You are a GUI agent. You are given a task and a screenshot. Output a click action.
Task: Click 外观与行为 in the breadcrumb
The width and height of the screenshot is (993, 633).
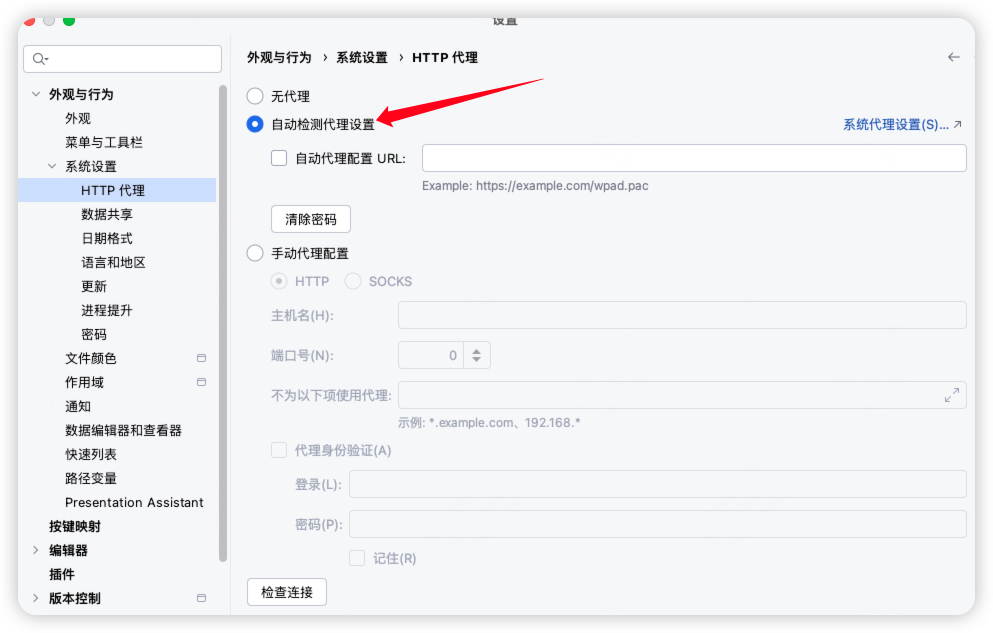point(279,58)
